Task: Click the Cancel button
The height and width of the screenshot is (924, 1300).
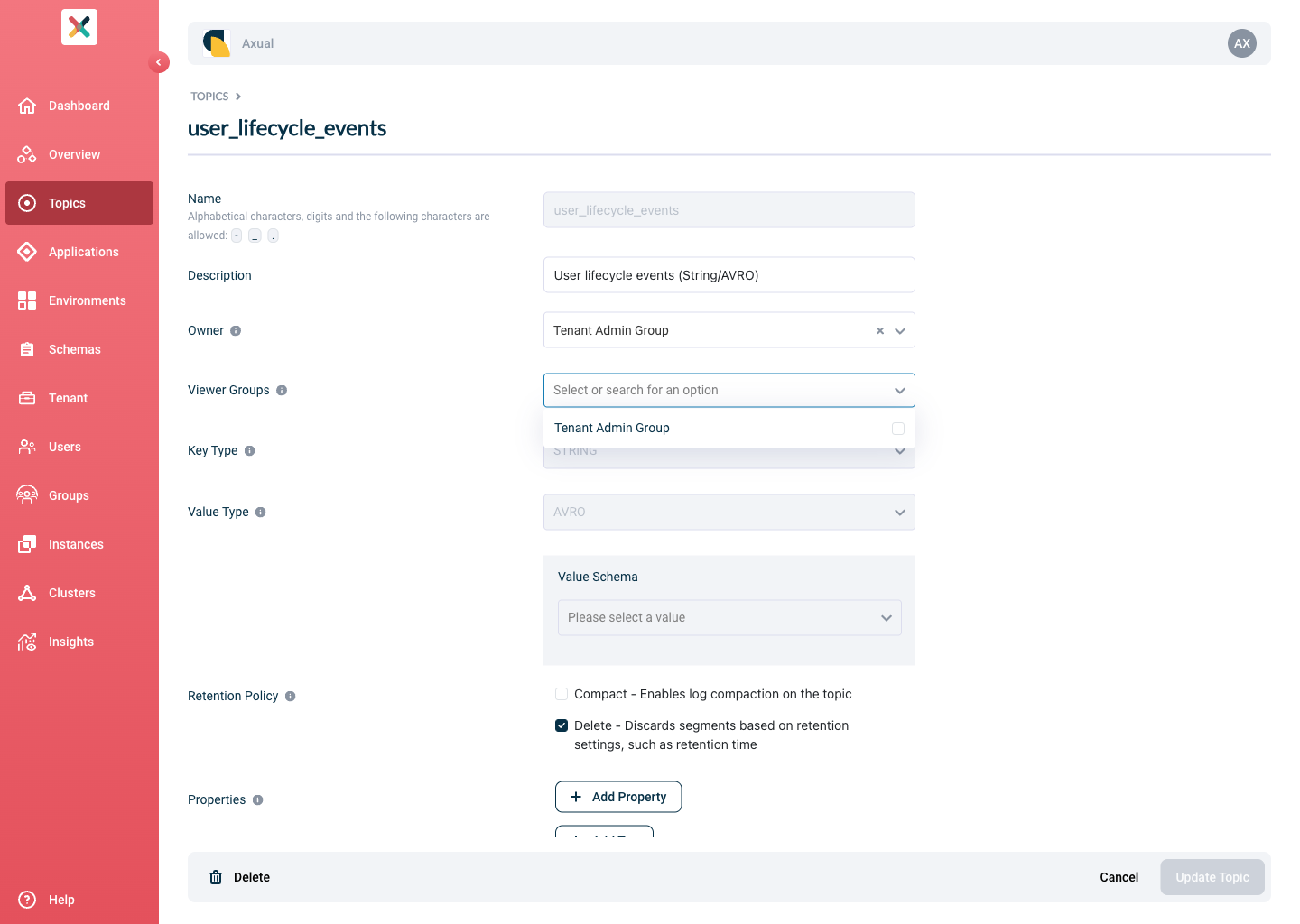Action: [x=1119, y=877]
